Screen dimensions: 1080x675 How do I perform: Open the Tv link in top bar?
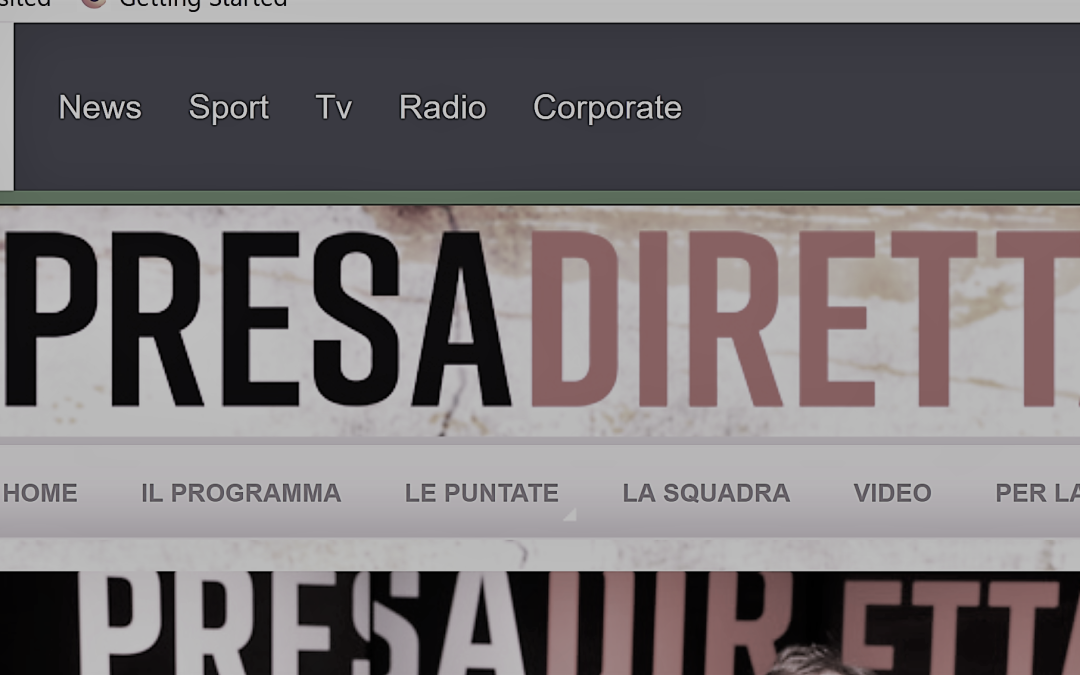click(x=333, y=107)
